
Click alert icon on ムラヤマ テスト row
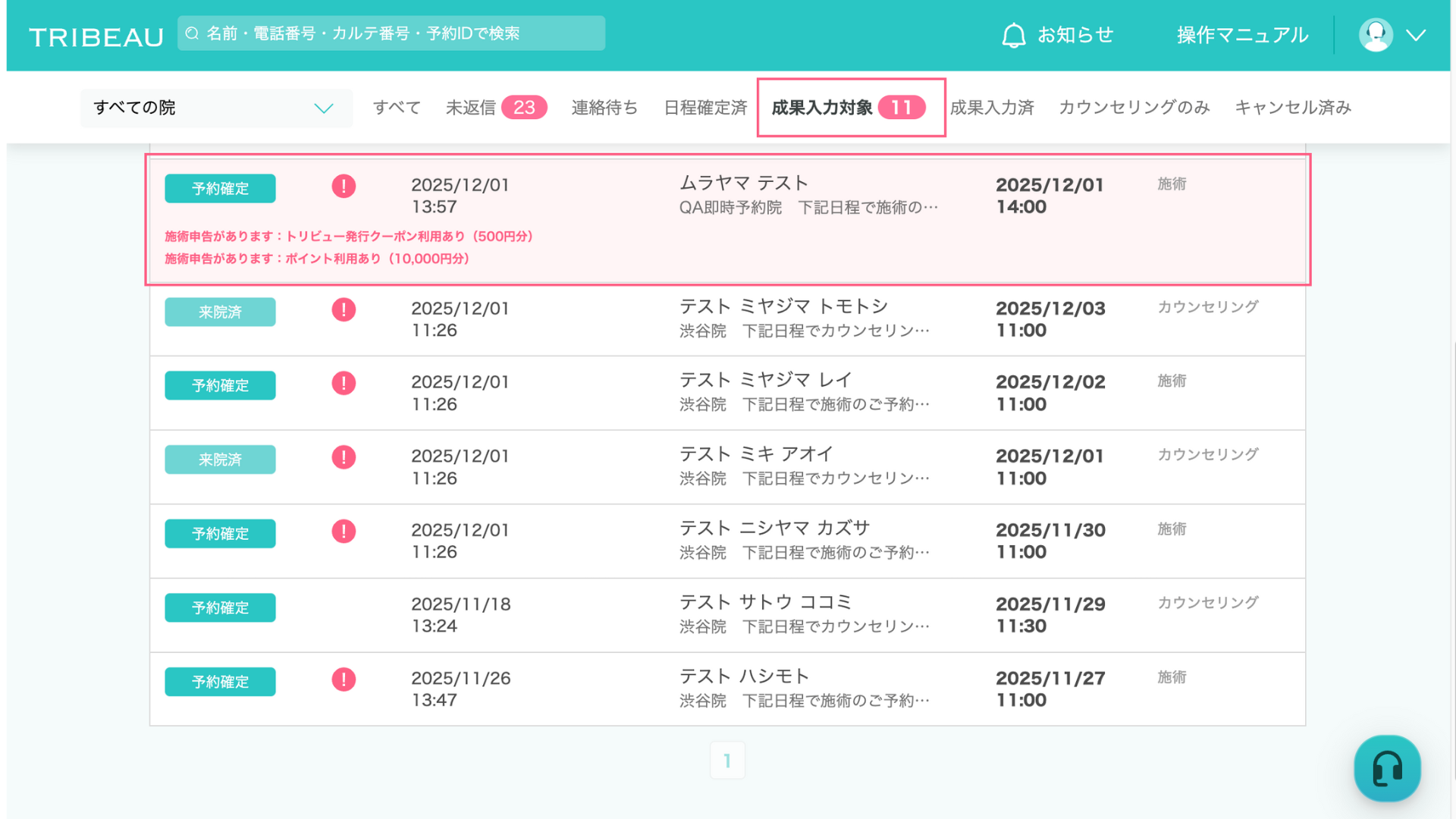click(x=344, y=187)
